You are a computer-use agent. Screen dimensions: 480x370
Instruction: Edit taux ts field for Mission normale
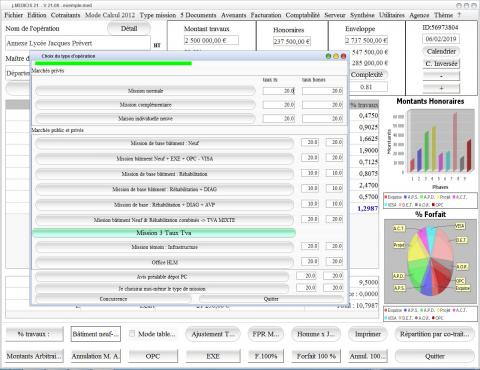[279, 91]
